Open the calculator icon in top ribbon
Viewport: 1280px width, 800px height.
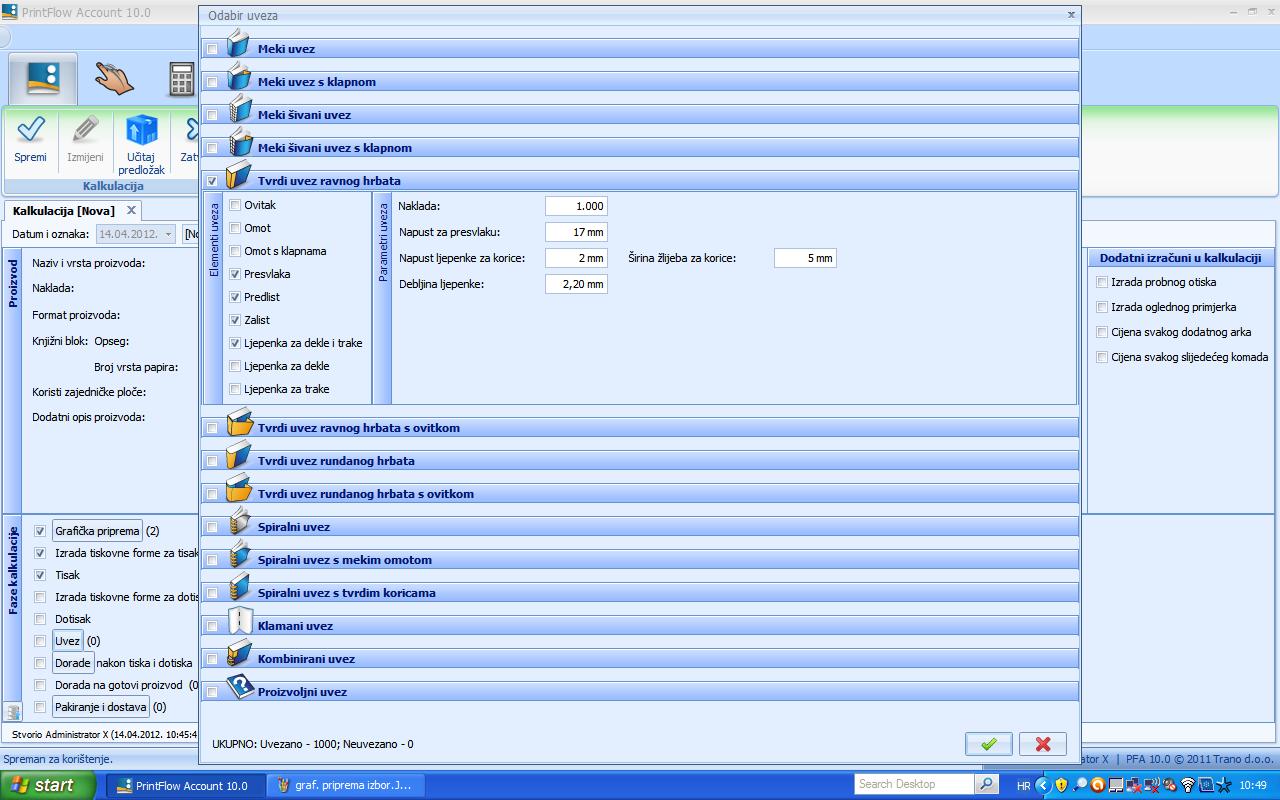tap(181, 78)
